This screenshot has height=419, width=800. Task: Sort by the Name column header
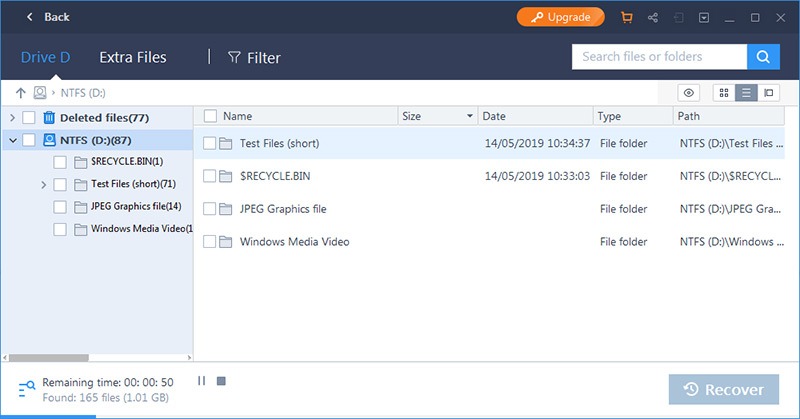pyautogui.click(x=238, y=116)
